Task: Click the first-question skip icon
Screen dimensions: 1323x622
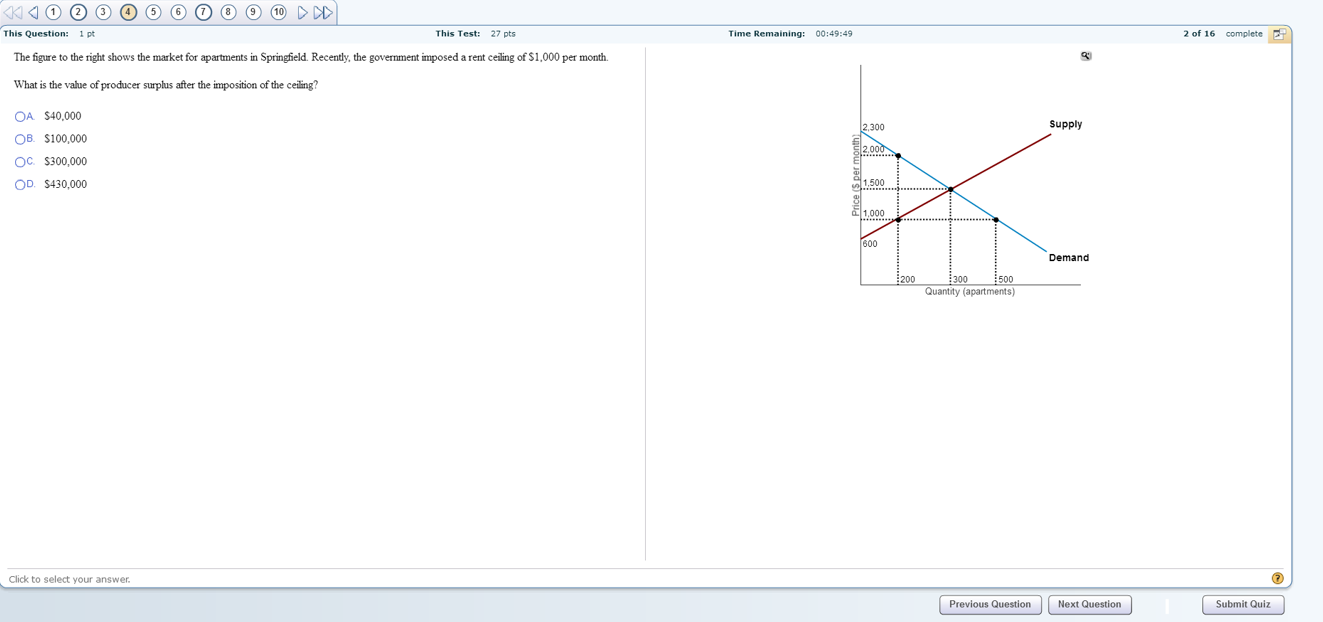Action: click(x=11, y=11)
